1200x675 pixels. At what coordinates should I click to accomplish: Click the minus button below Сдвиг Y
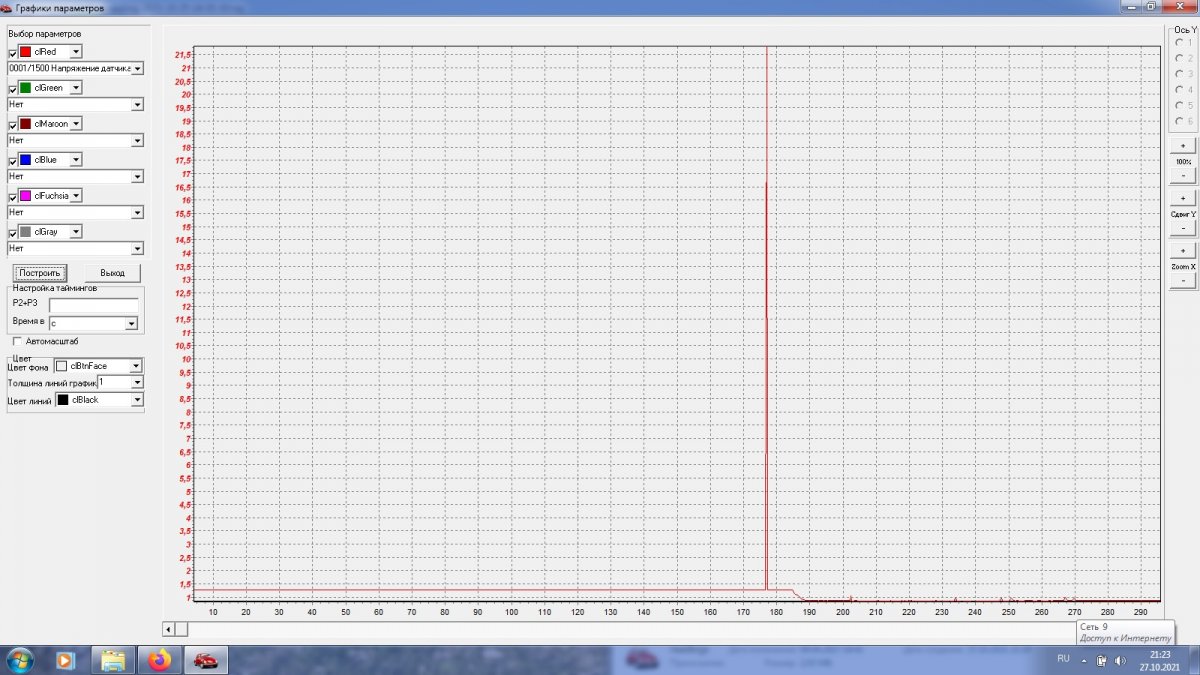(x=1182, y=229)
